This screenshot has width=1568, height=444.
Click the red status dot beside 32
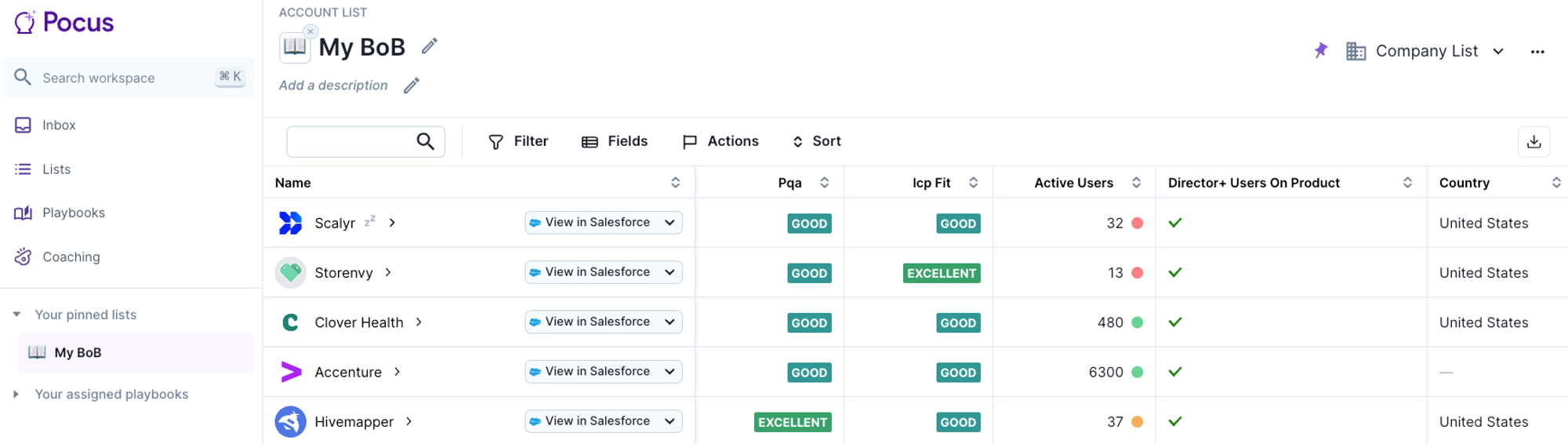(x=1138, y=223)
